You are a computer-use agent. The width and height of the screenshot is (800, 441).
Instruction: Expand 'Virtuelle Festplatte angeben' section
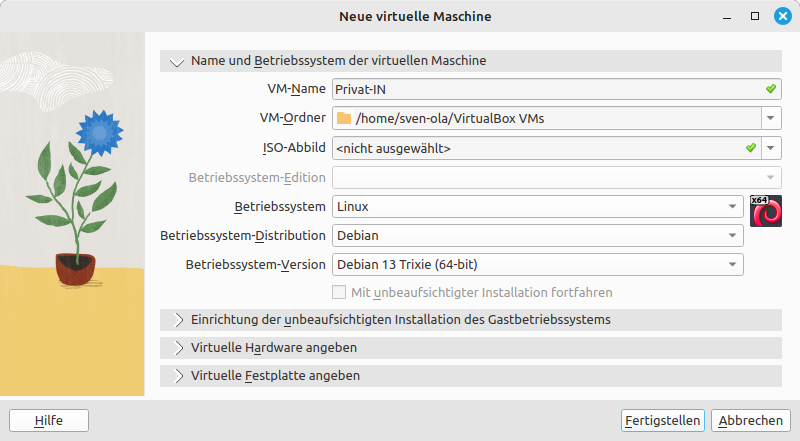pos(179,376)
